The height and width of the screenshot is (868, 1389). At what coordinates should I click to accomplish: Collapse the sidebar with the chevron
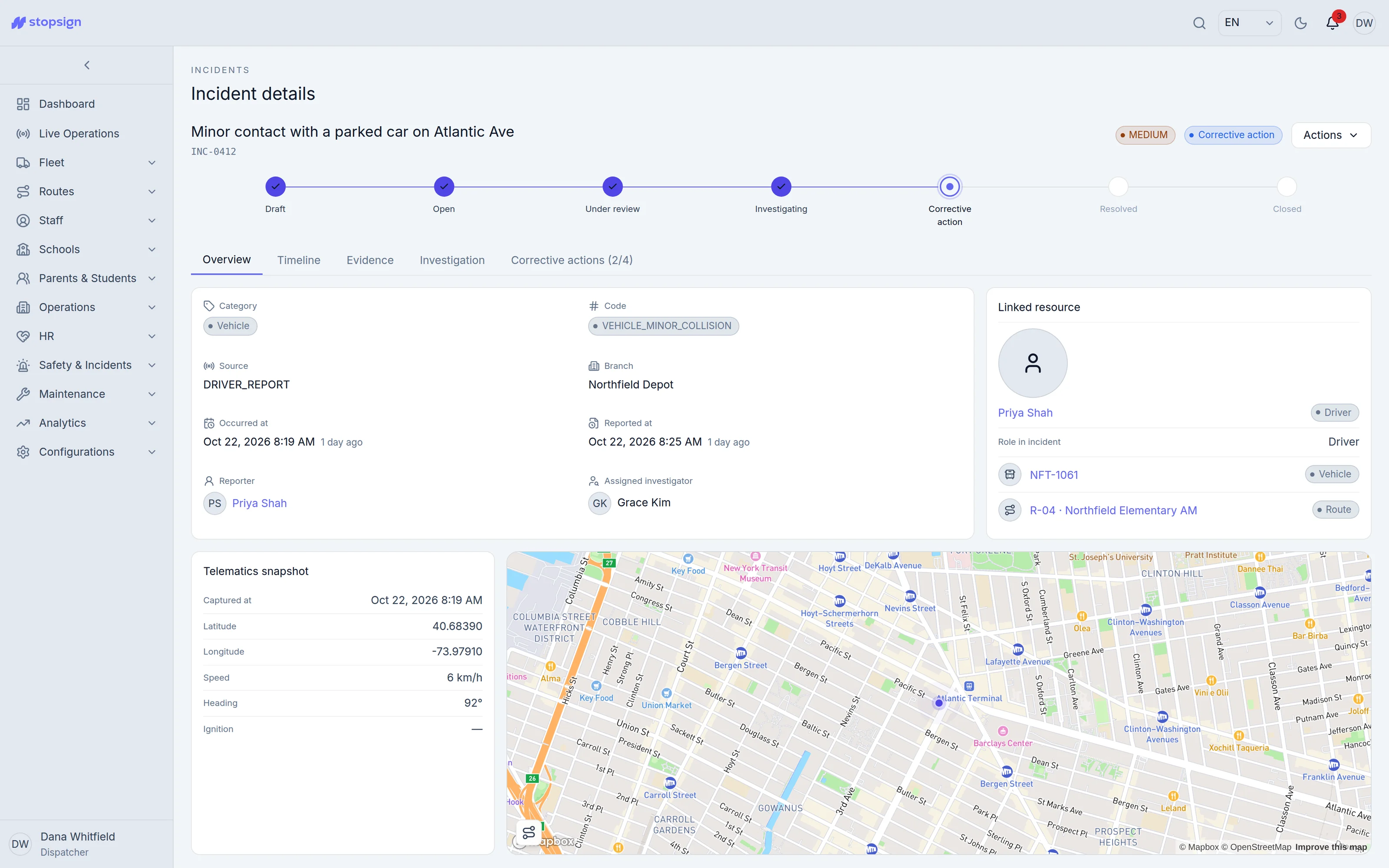87,65
